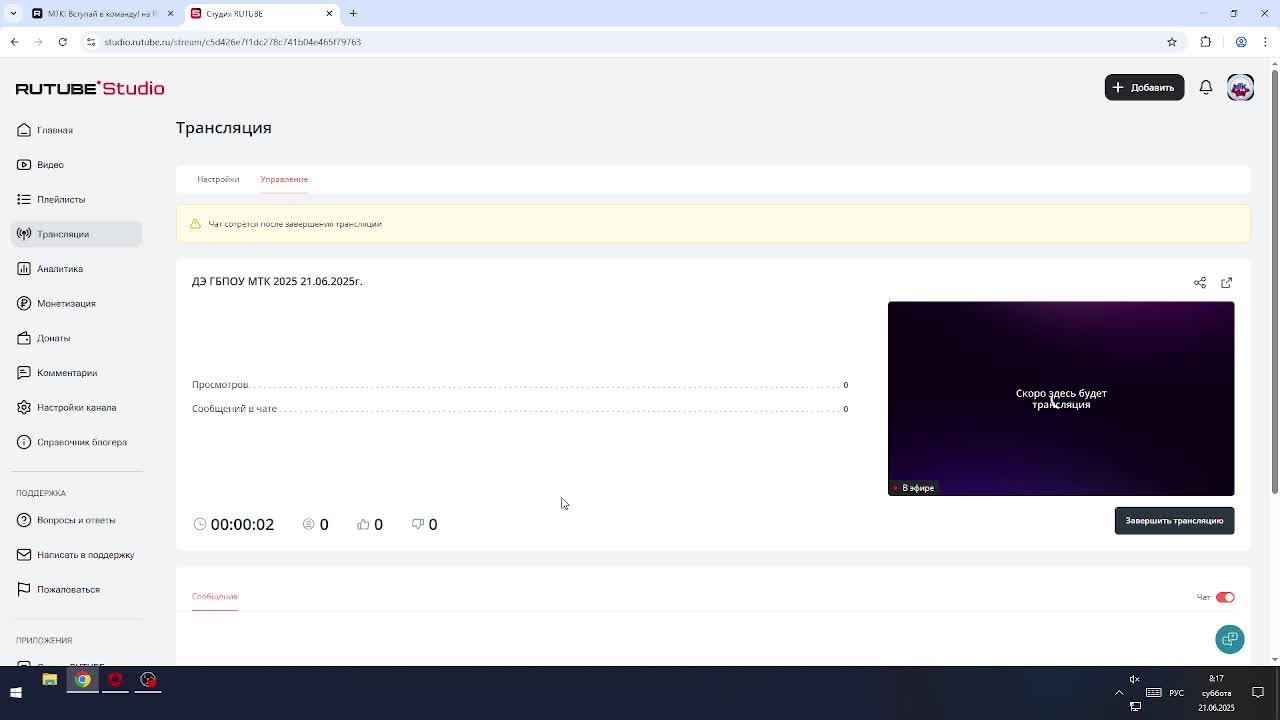Click the gift icon beside Донаты
Viewport: 1280px width, 720px height.
[x=24, y=338]
